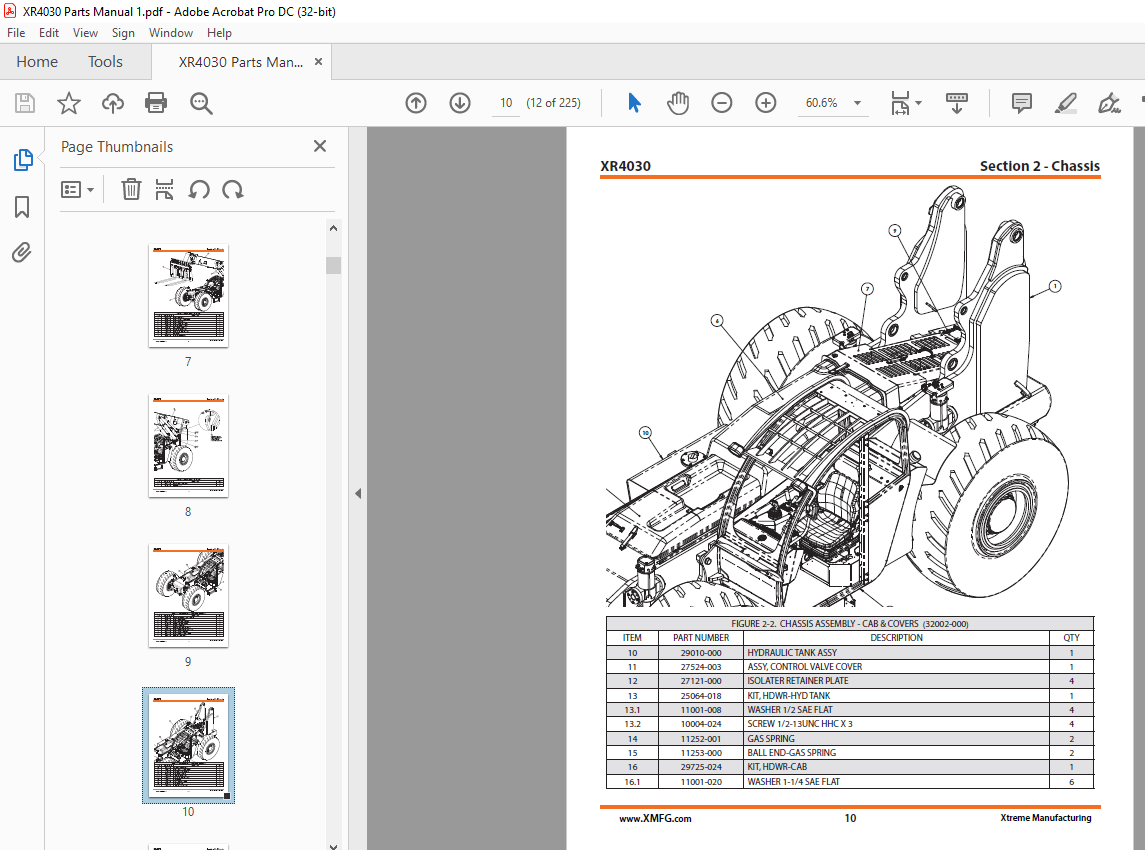Open the Window menu
Image resolution: width=1145 pixels, height=850 pixels.
[171, 33]
